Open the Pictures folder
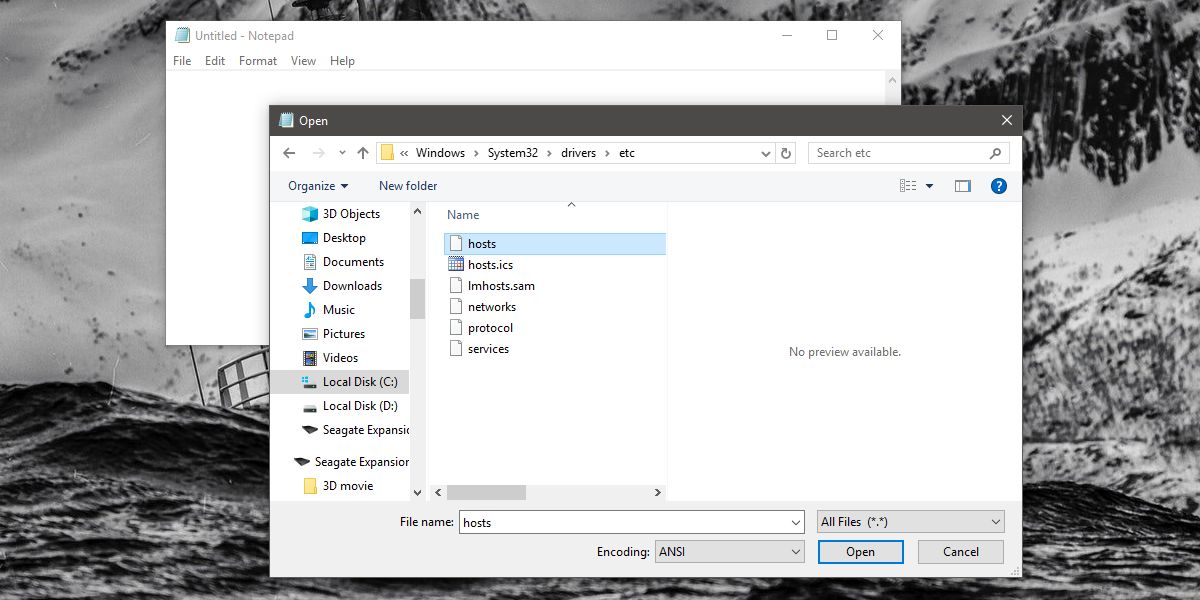This screenshot has height=600, width=1200. tap(344, 334)
